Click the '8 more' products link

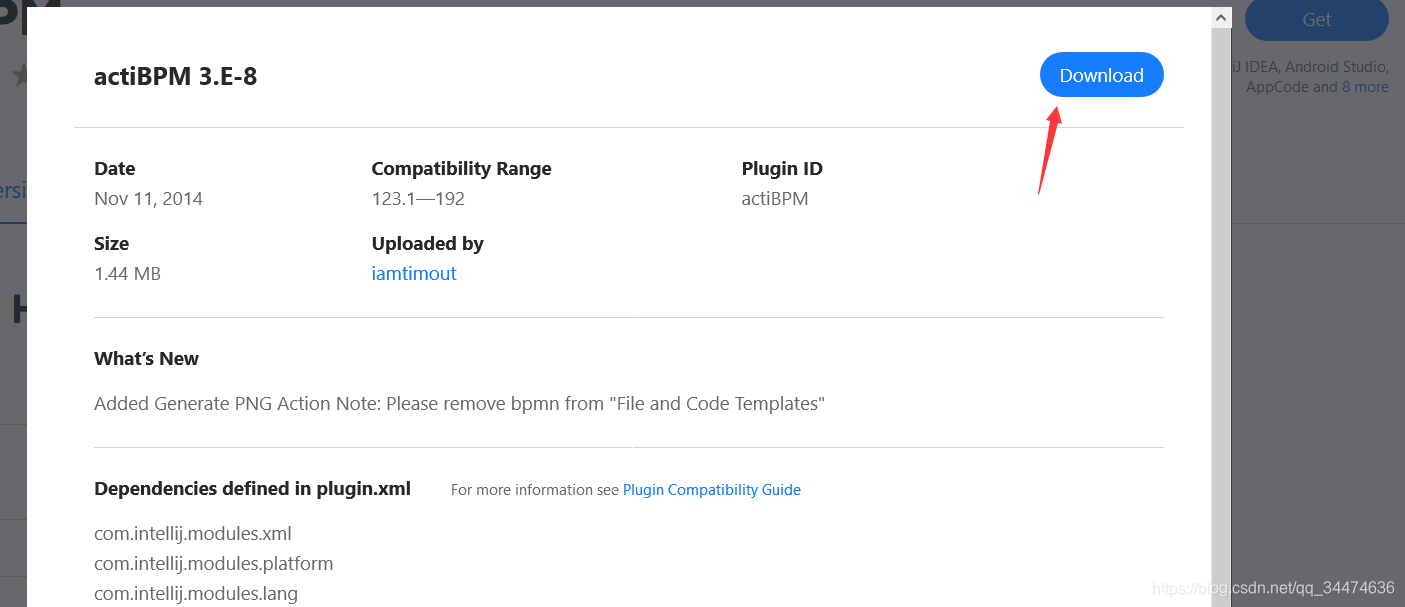pos(1365,87)
